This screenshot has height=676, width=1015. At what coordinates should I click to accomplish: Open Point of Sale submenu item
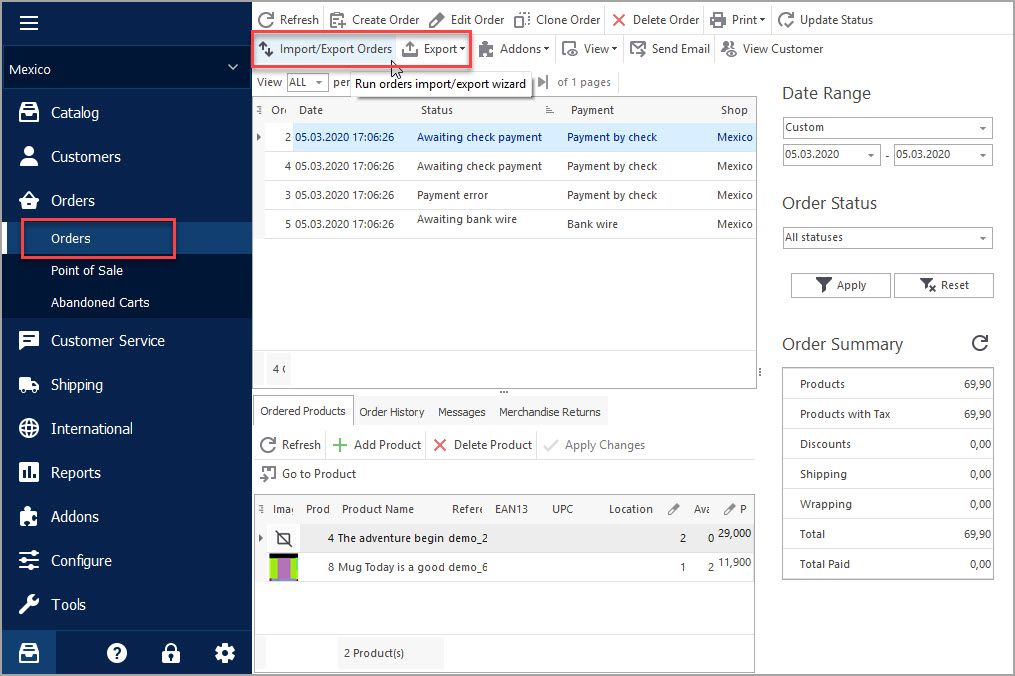87,271
